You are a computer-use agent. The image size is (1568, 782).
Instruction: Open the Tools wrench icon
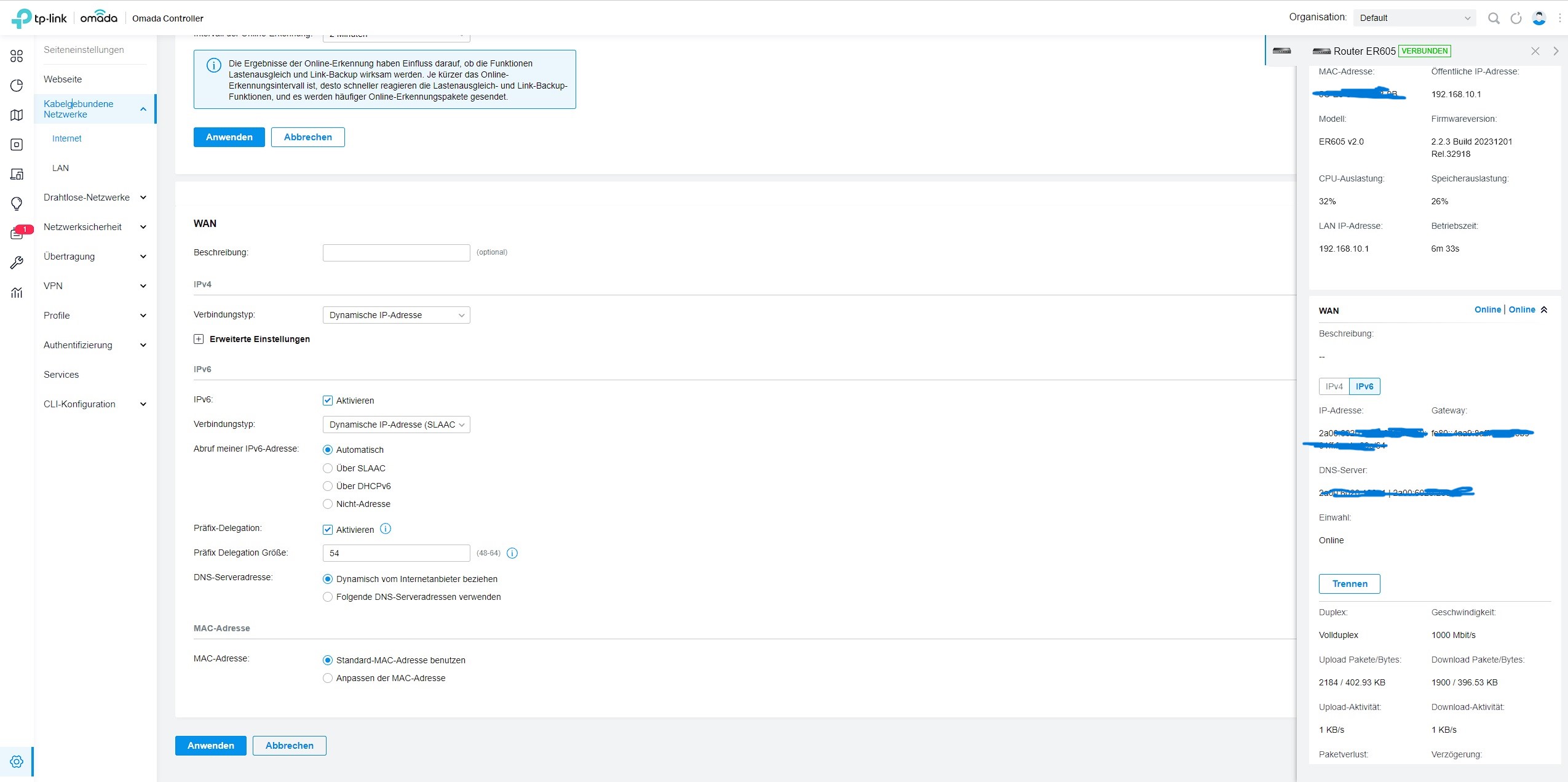(x=17, y=263)
